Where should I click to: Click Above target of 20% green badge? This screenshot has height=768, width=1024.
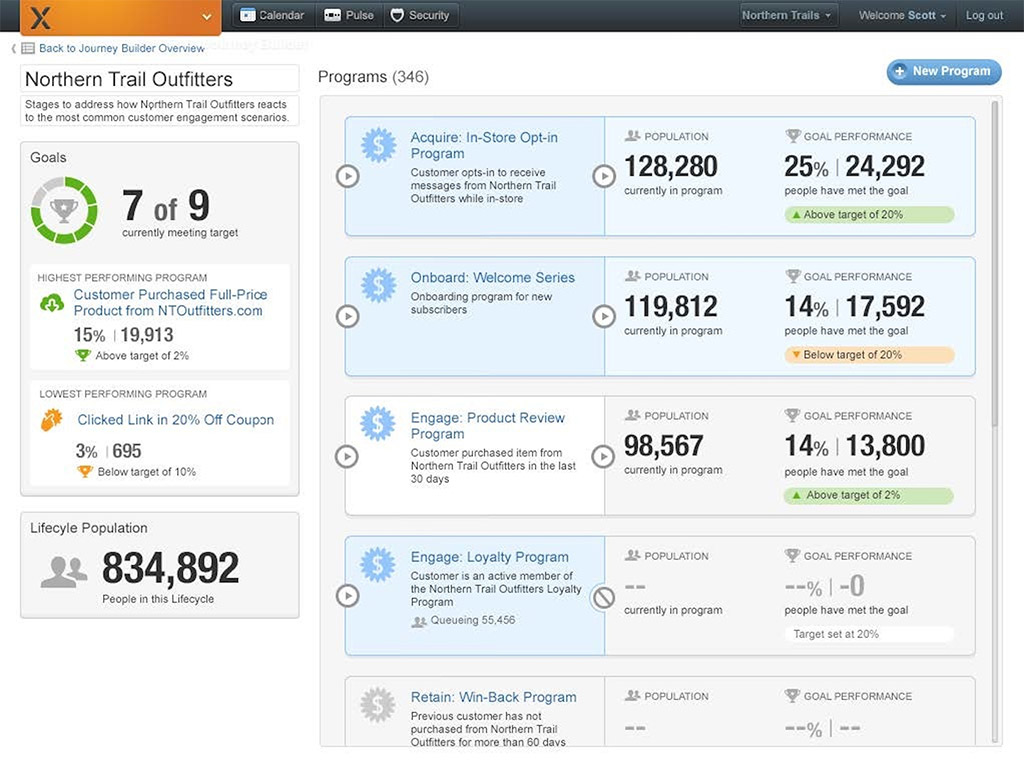tap(869, 214)
